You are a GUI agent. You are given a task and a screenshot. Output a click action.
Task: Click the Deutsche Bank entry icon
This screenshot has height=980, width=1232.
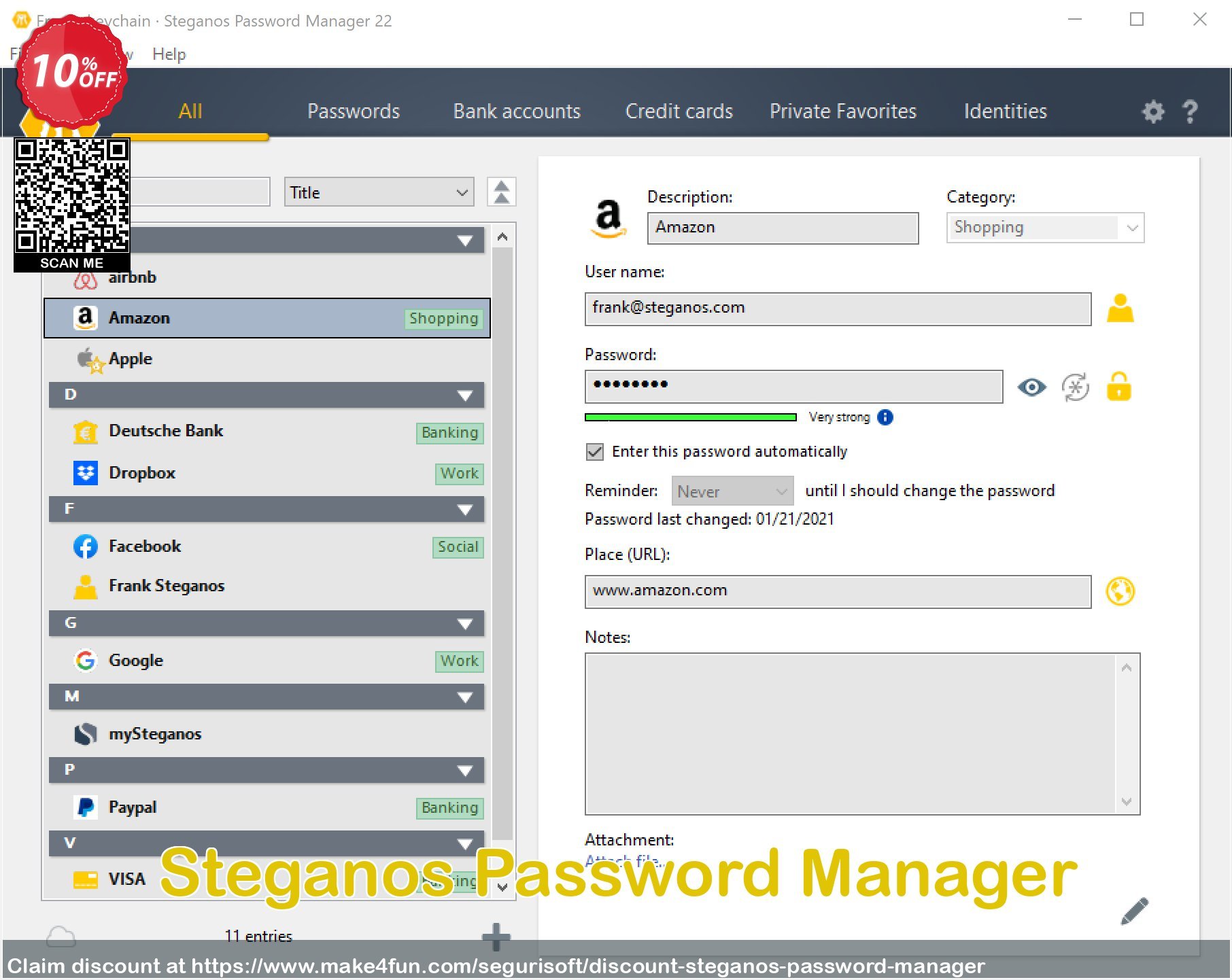coord(85,432)
